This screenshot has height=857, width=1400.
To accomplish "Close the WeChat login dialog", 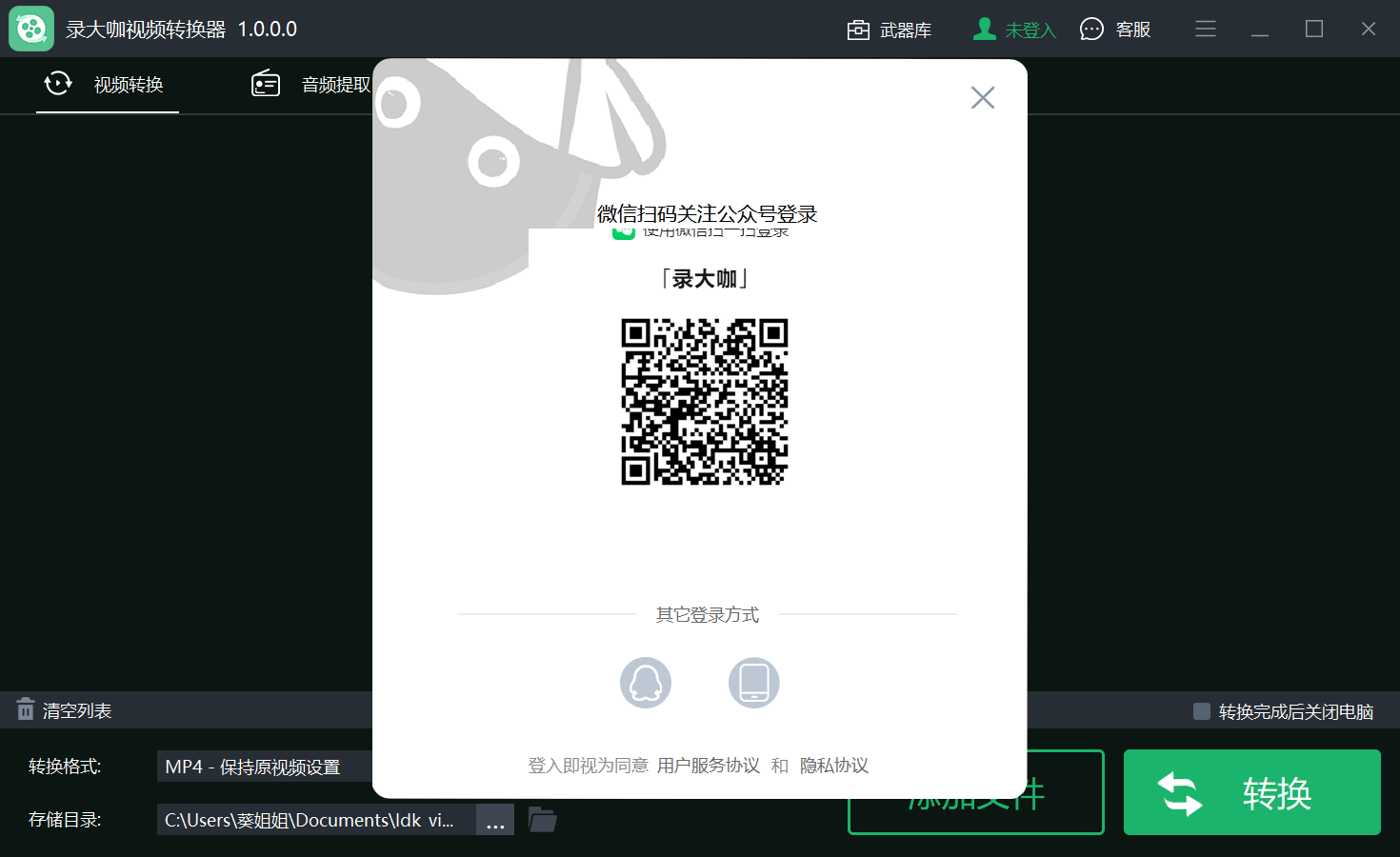I will (x=983, y=98).
